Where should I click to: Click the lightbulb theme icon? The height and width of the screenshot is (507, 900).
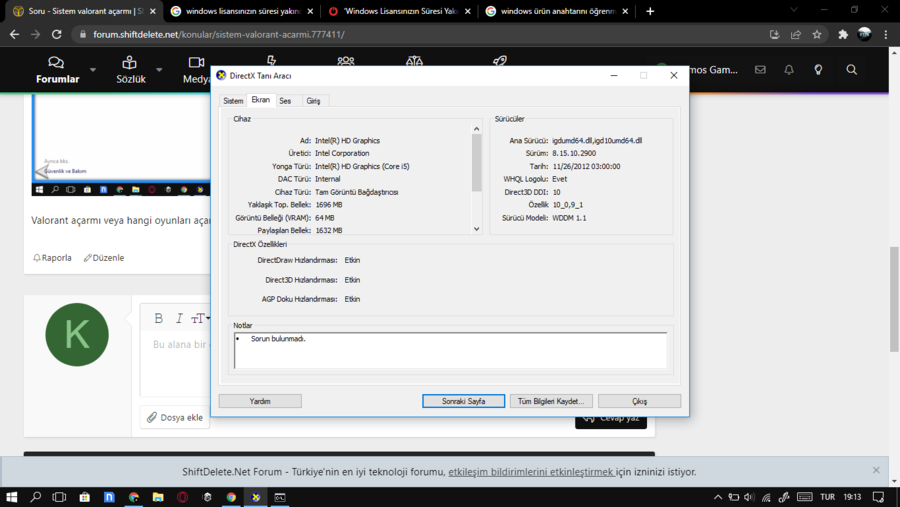coord(818,69)
